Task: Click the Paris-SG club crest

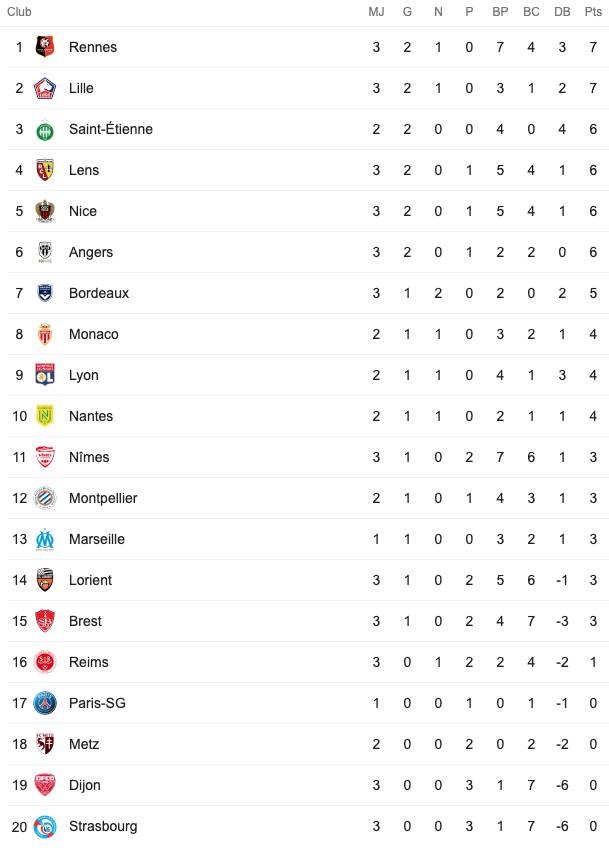Action: (45, 703)
